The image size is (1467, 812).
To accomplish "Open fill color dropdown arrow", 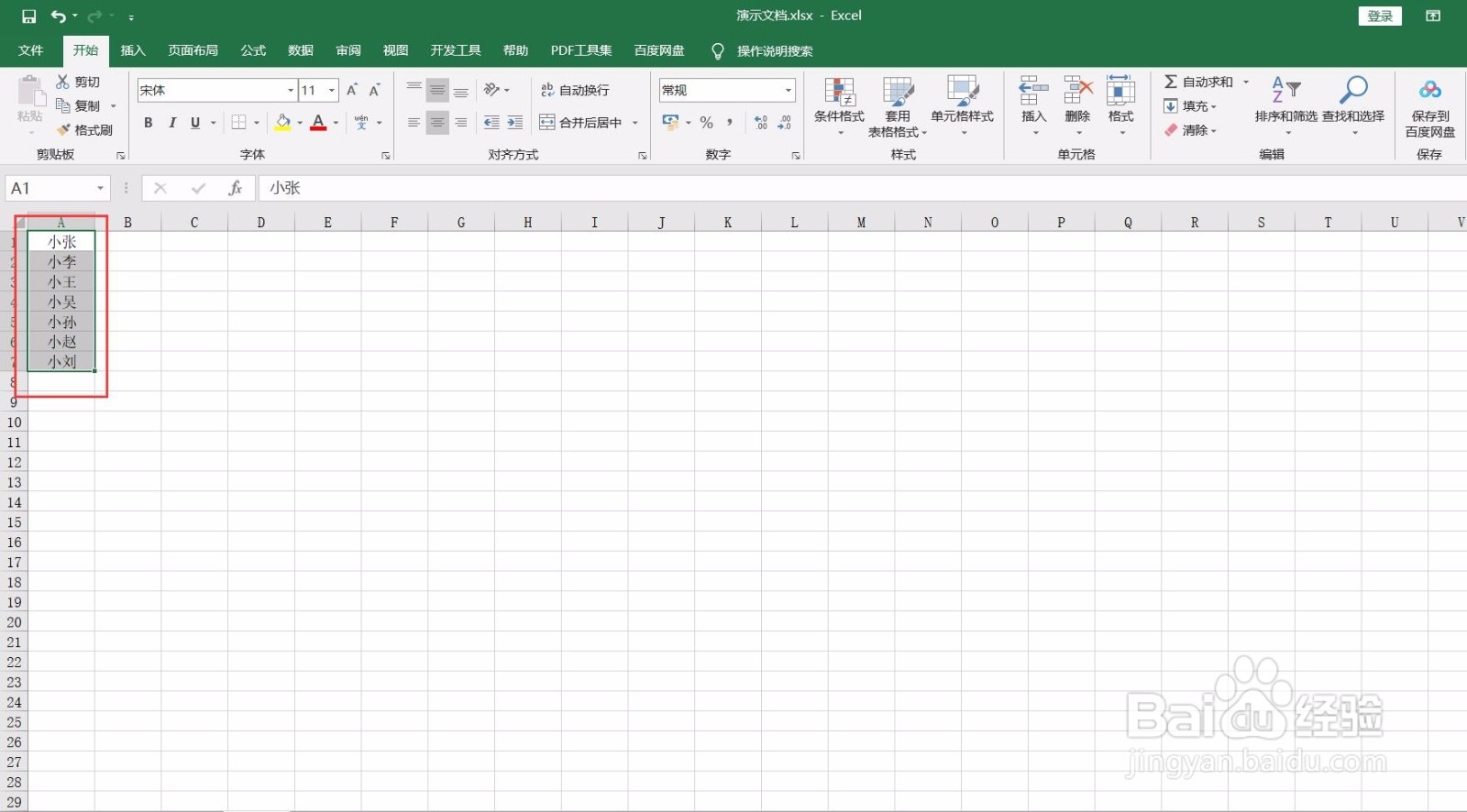I will click(300, 122).
